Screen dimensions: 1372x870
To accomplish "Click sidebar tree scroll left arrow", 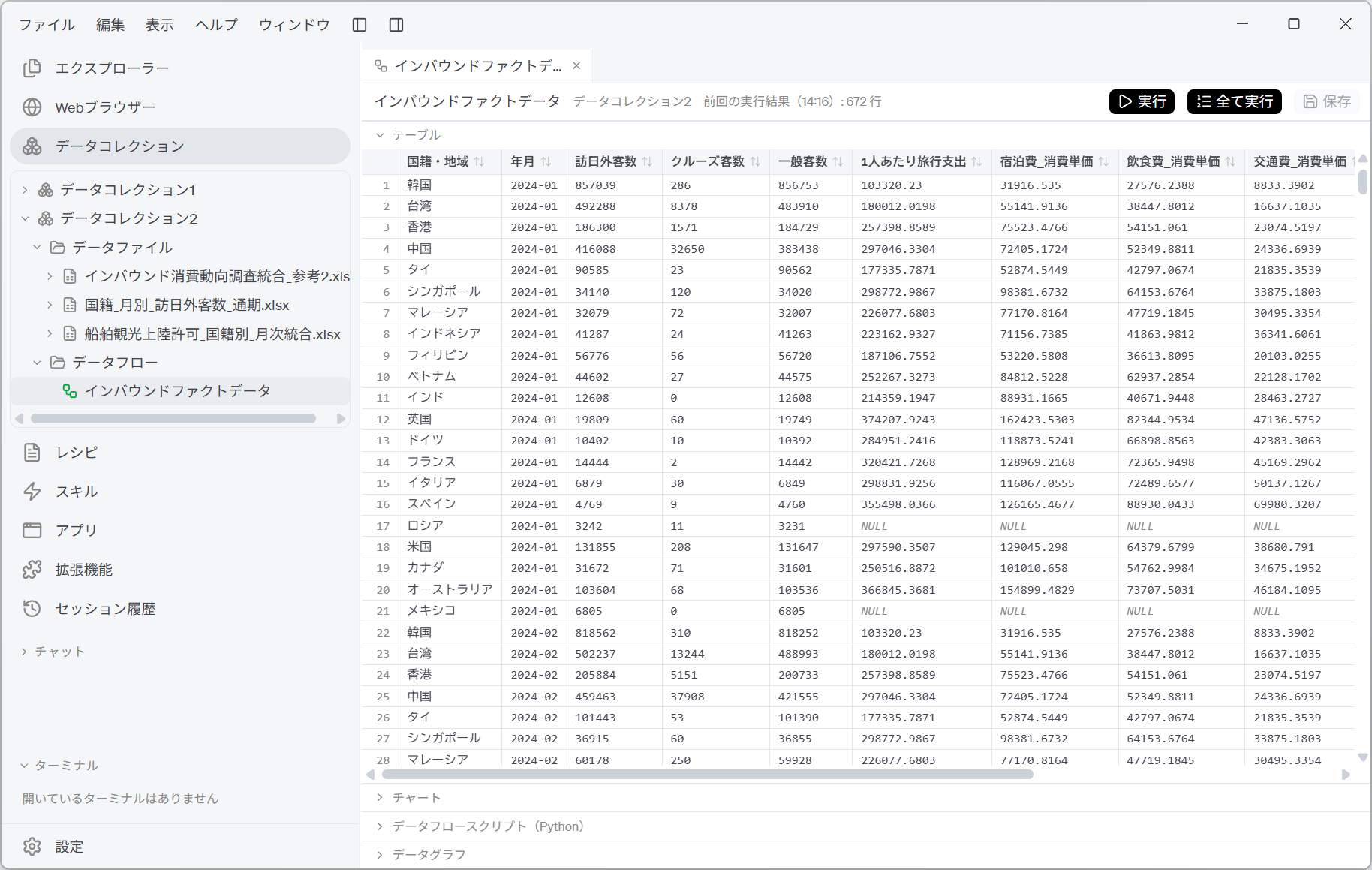I will click(20, 419).
